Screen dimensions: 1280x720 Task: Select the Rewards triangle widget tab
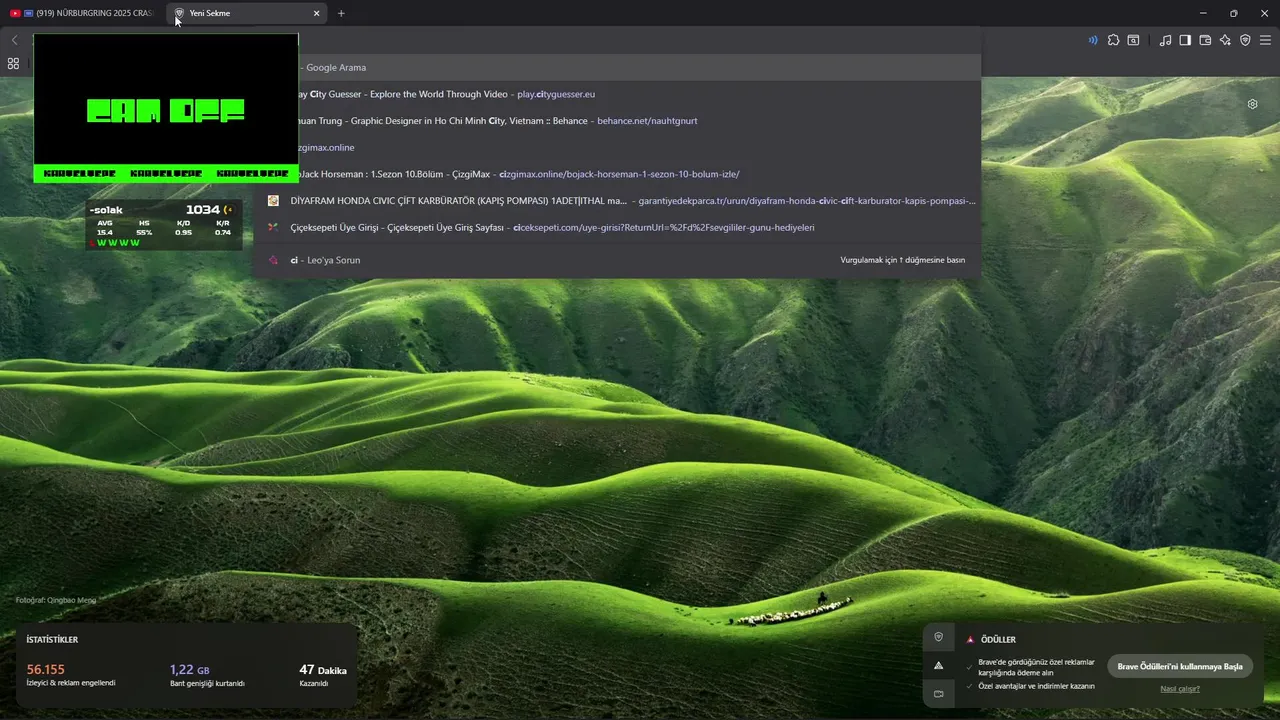coord(938,665)
